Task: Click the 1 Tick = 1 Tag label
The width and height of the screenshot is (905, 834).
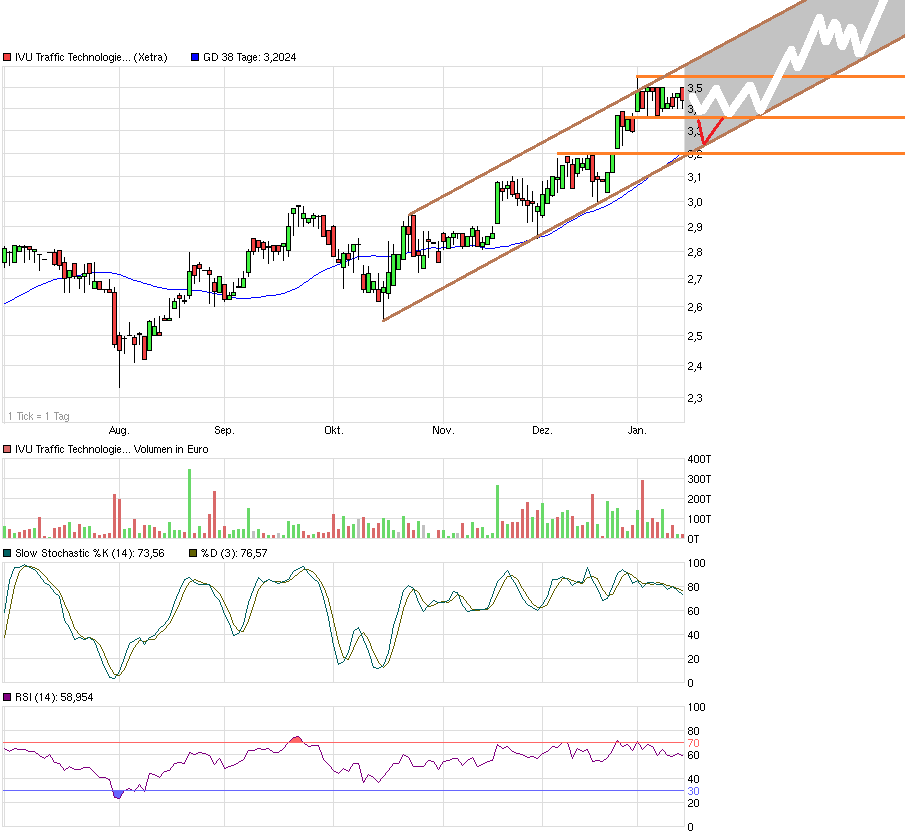Action: point(40,416)
